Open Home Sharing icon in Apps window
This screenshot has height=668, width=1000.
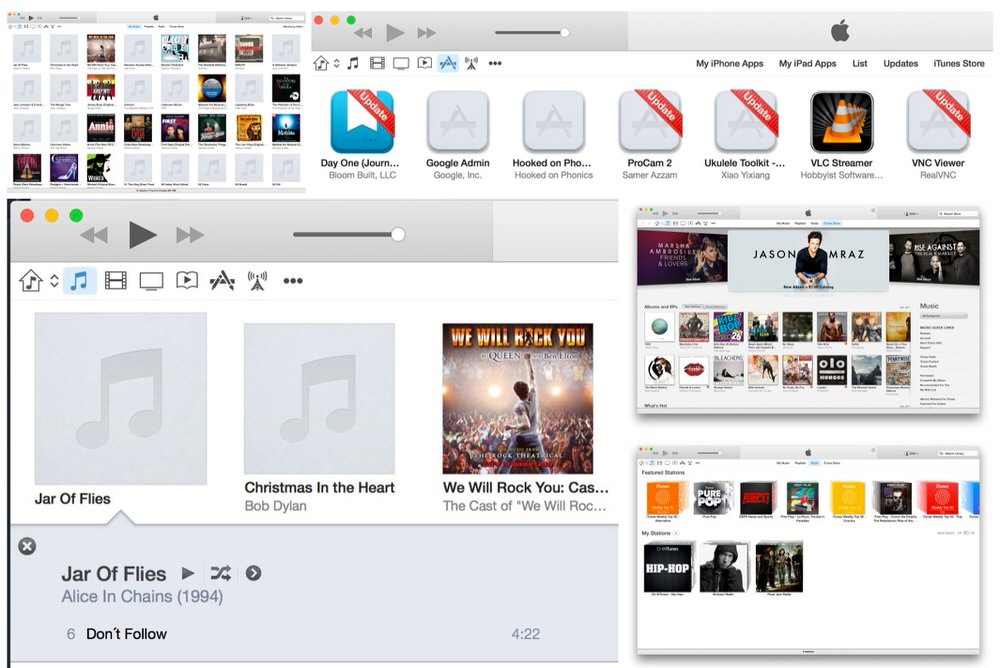coord(321,63)
